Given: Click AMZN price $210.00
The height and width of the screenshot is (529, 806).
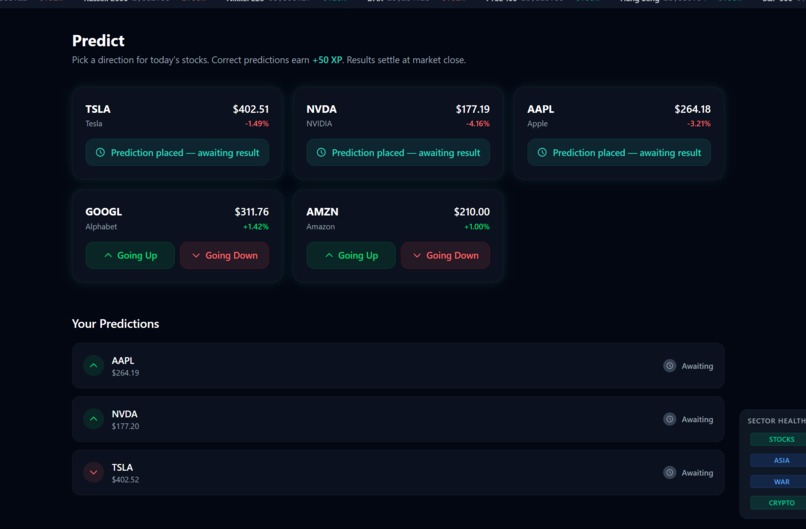Looking at the screenshot, I should point(471,212).
